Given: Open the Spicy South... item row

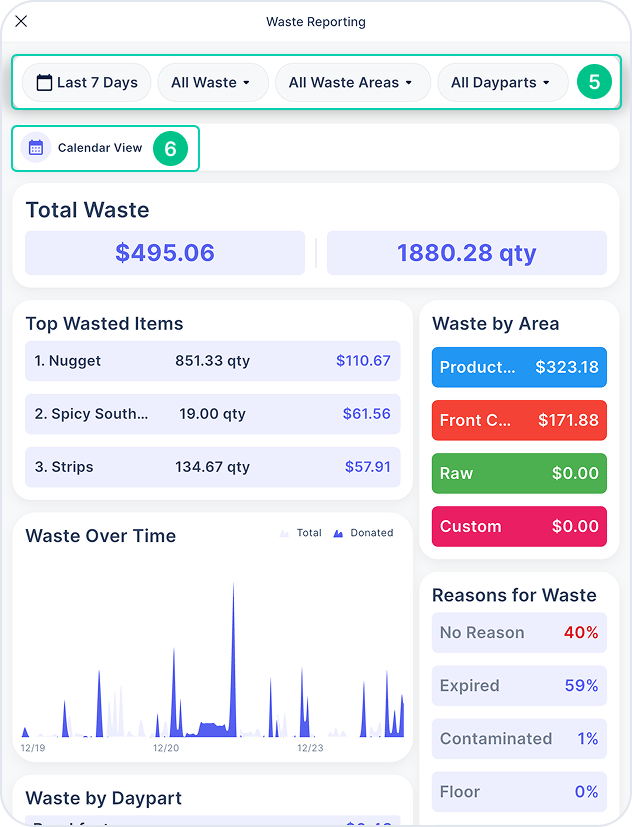Looking at the screenshot, I should point(213,414).
